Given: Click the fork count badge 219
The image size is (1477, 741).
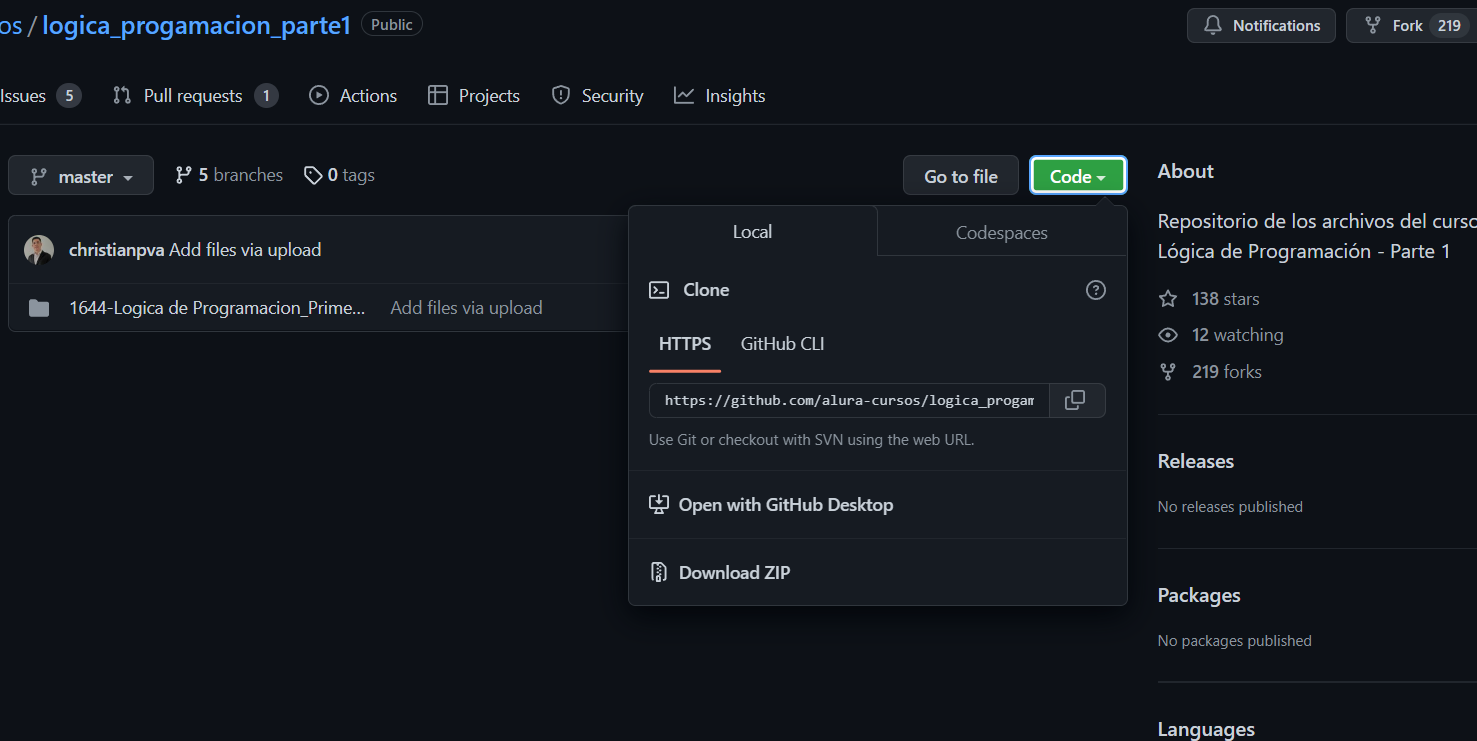Looking at the screenshot, I should 1449,26.
